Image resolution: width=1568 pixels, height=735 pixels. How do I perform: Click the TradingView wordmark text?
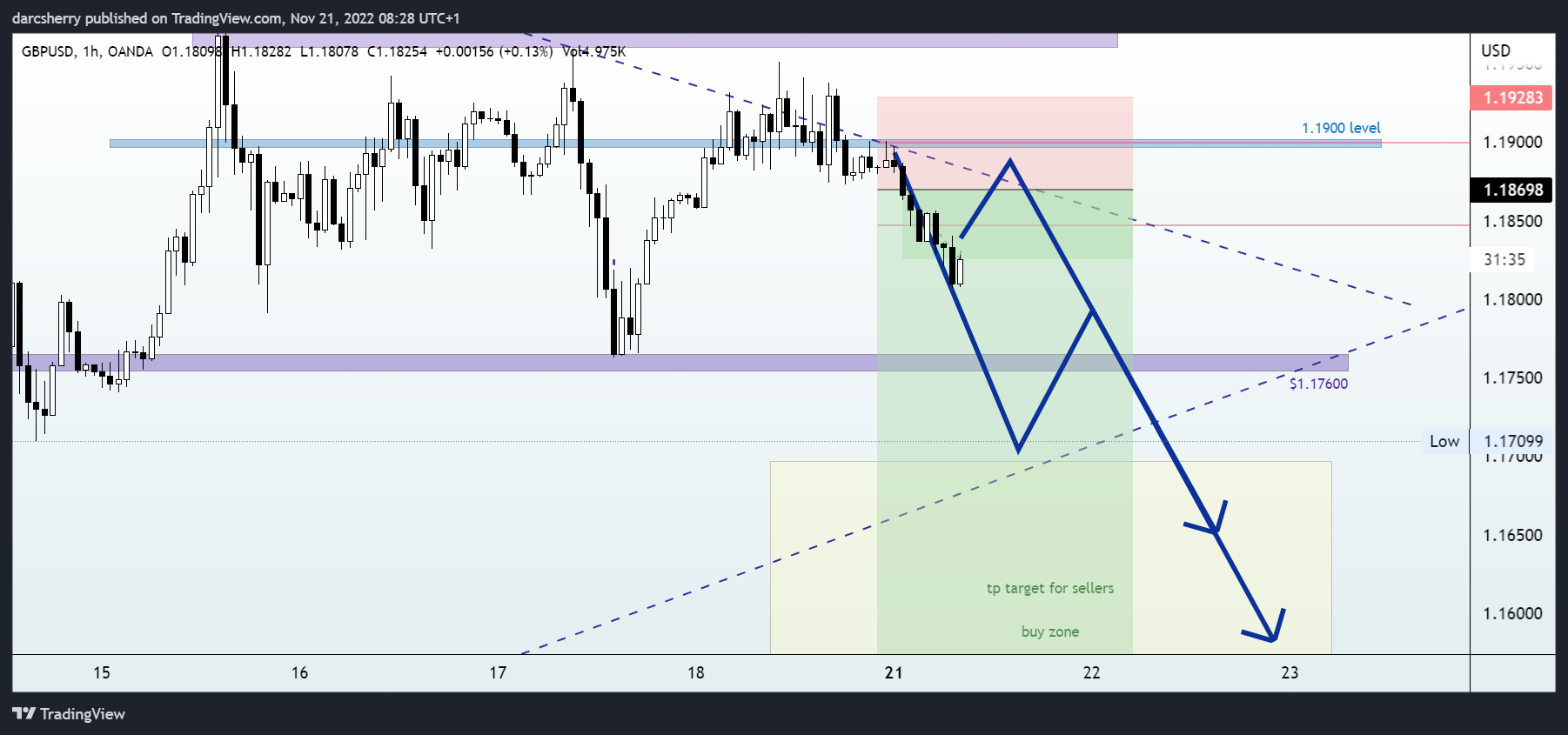point(83,714)
